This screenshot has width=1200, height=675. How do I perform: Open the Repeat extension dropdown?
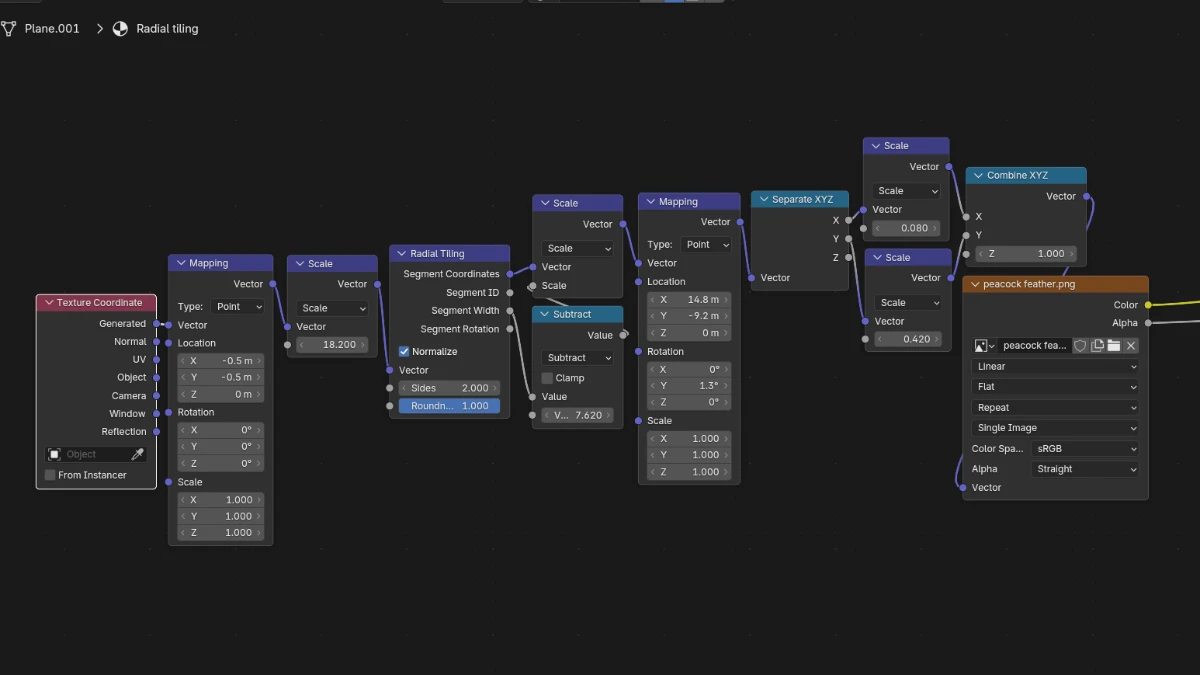click(x=1055, y=407)
